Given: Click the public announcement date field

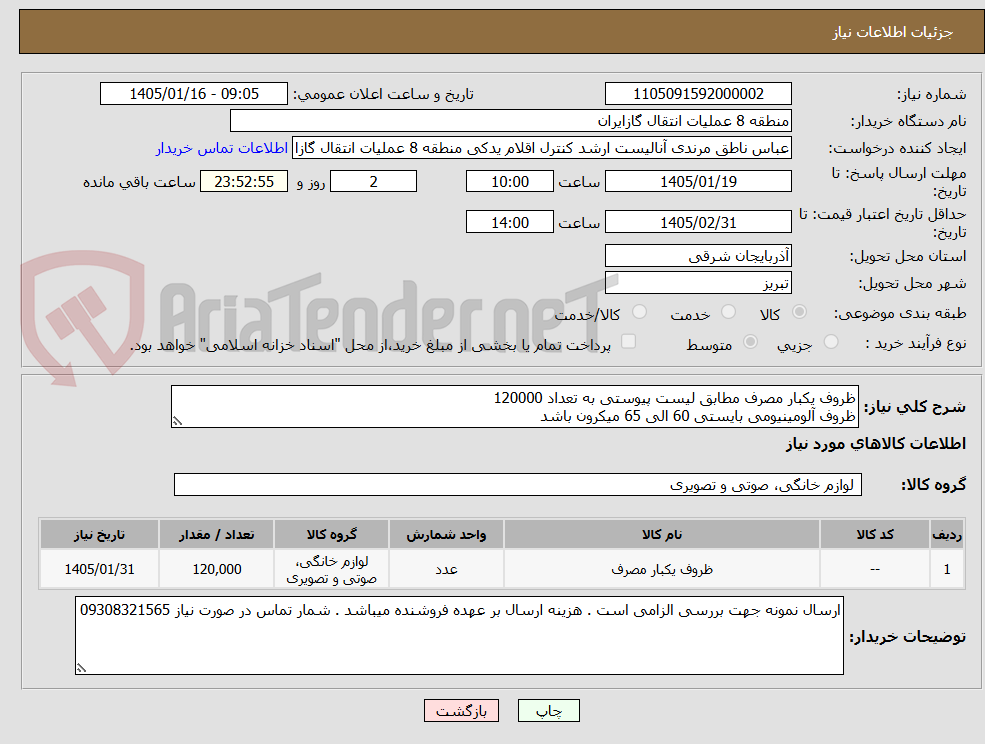Looking at the screenshot, I should click(193, 94).
